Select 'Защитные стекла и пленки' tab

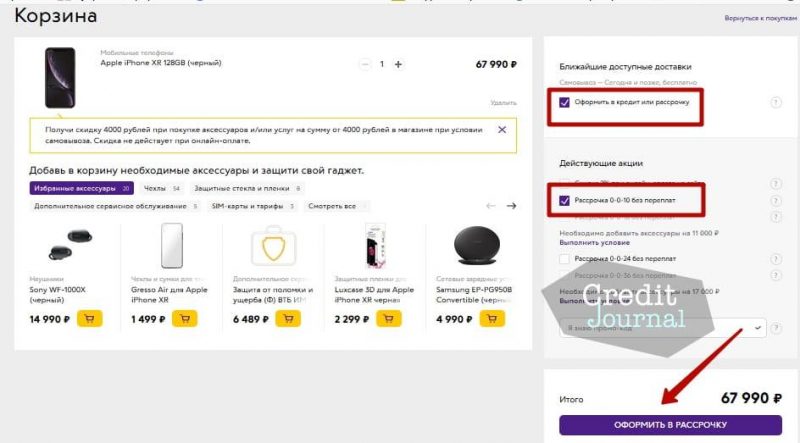247,188
